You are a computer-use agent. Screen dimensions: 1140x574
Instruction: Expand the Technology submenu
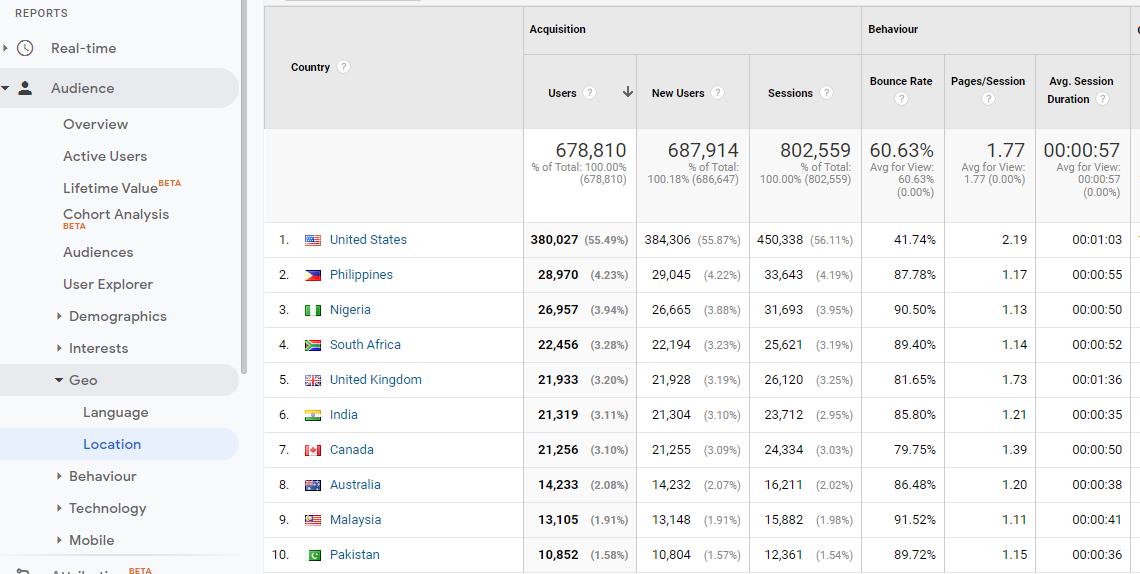(x=59, y=508)
